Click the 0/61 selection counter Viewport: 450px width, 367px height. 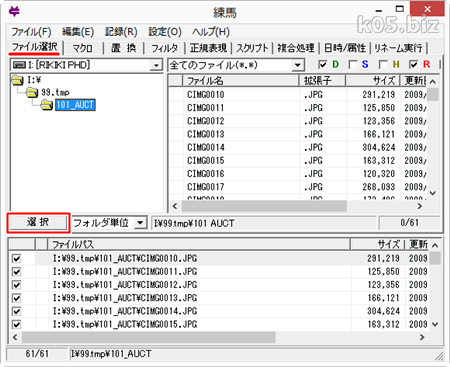click(410, 223)
